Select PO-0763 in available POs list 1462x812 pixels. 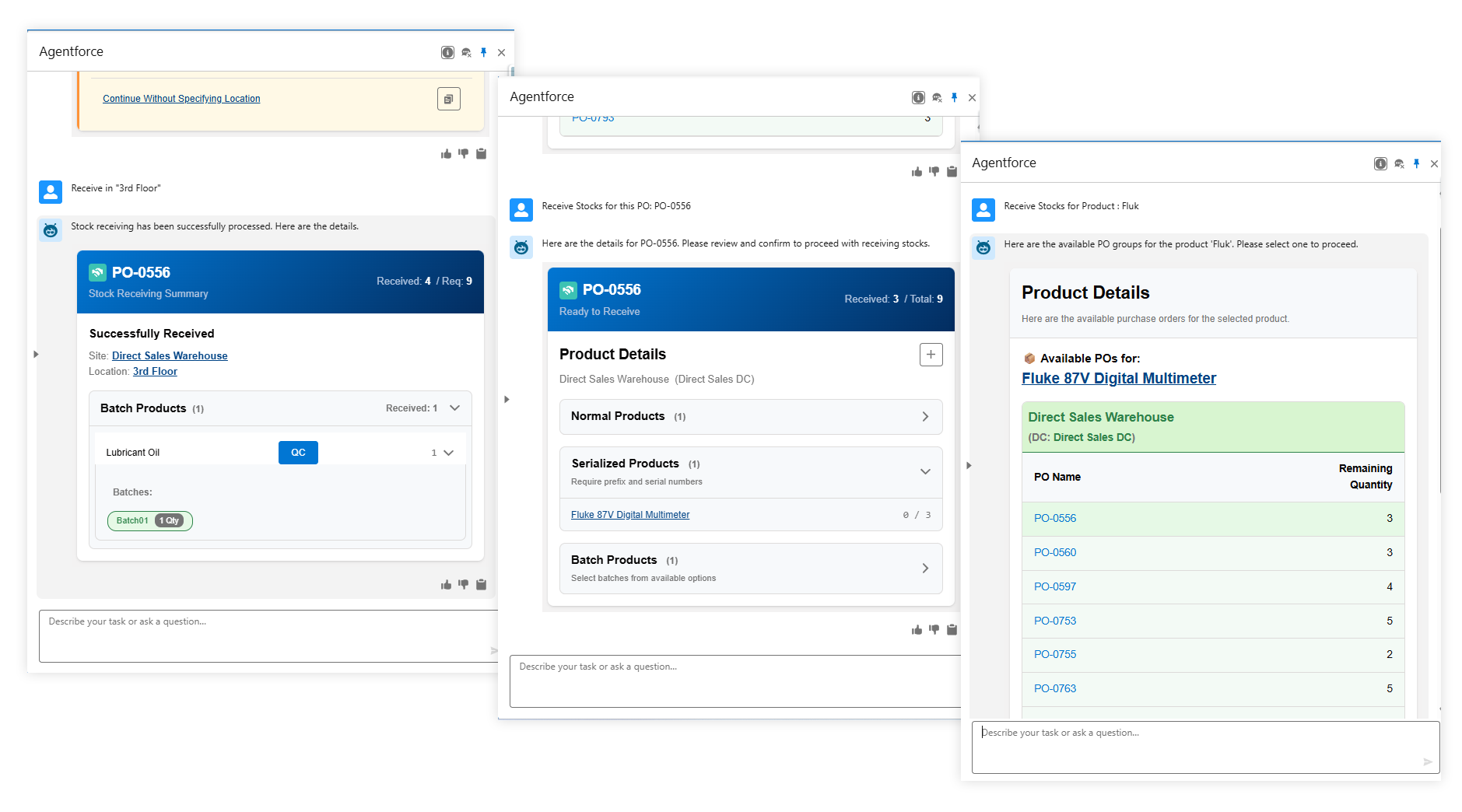(x=1055, y=689)
